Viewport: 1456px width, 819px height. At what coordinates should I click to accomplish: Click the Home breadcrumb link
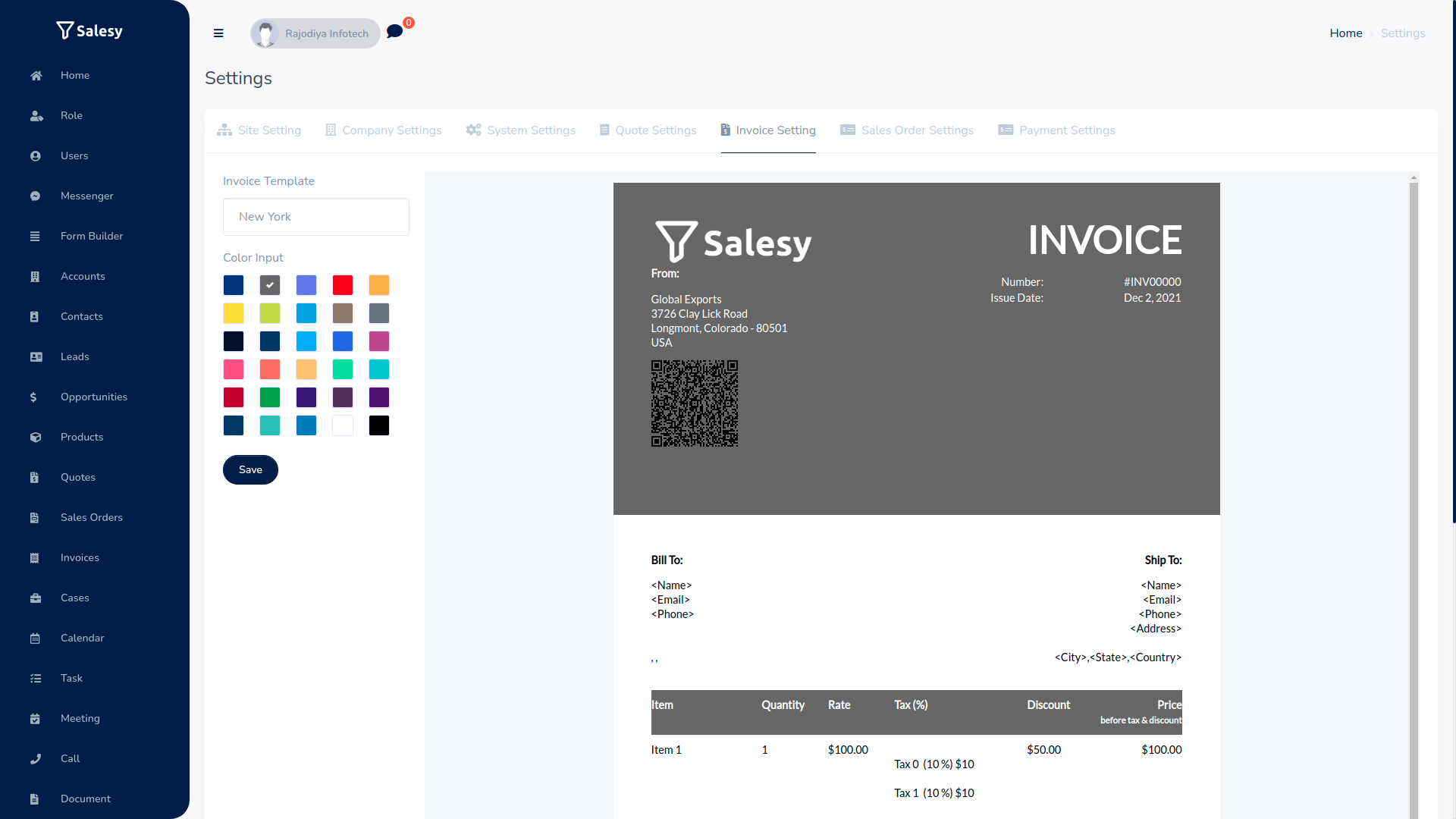[x=1346, y=33]
